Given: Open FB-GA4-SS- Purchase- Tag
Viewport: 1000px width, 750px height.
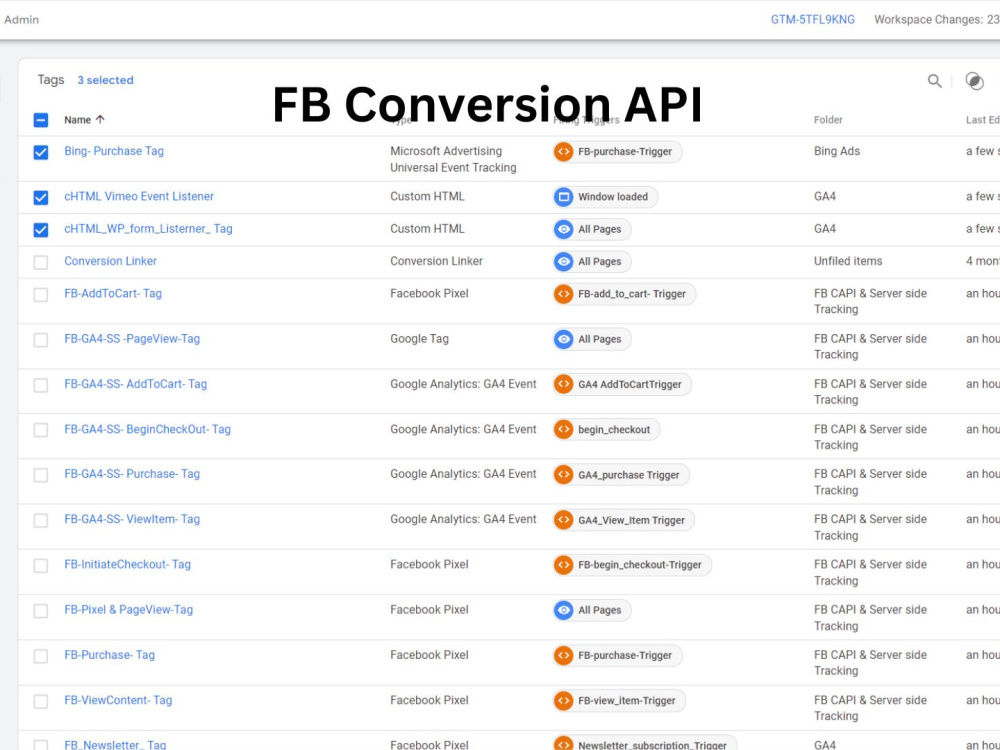Looking at the screenshot, I should click(132, 474).
